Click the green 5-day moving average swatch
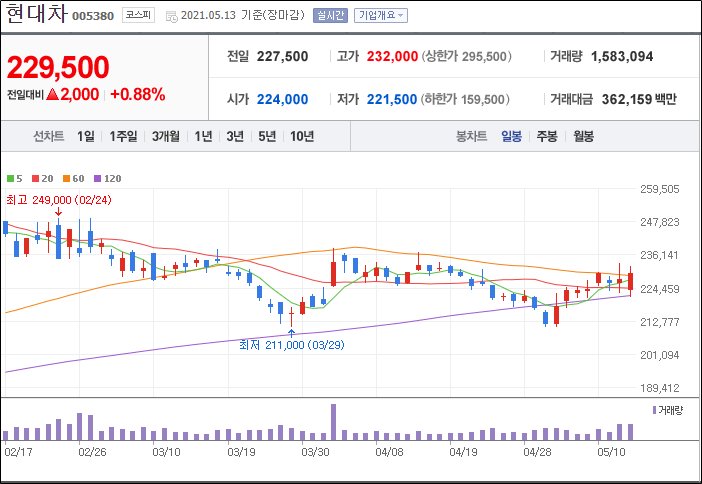Screen dimensions: 702x484 point(10,179)
